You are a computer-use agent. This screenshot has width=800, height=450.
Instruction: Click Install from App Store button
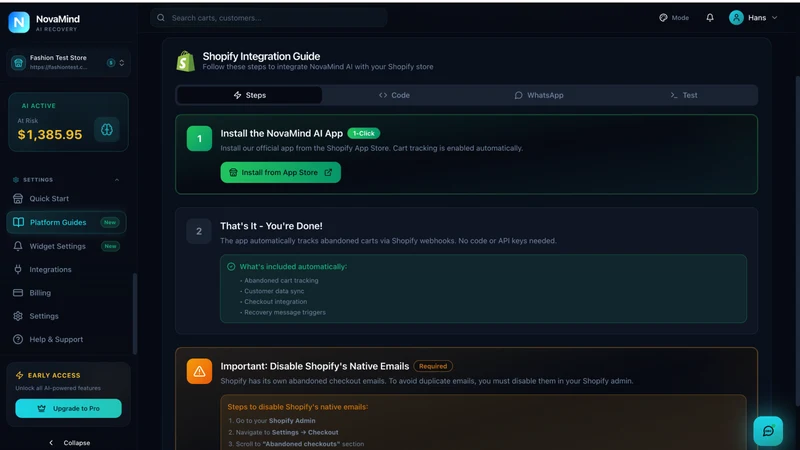point(281,172)
